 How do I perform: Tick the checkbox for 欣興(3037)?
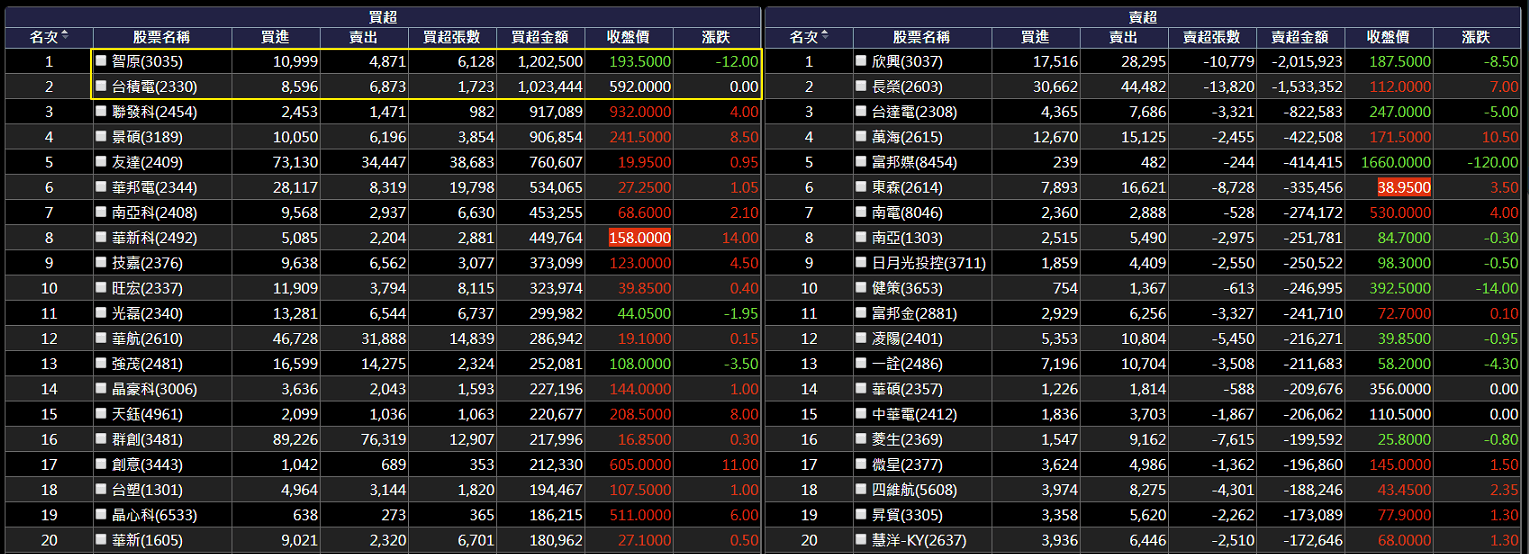point(861,61)
